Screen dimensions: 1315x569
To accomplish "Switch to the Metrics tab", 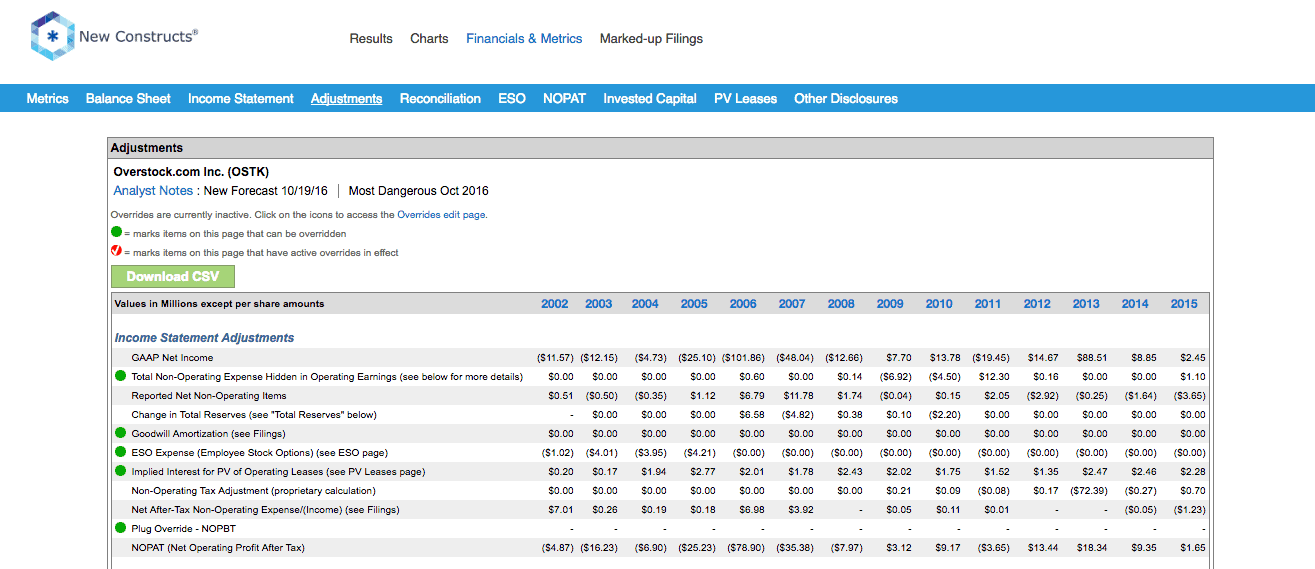I will [48, 98].
